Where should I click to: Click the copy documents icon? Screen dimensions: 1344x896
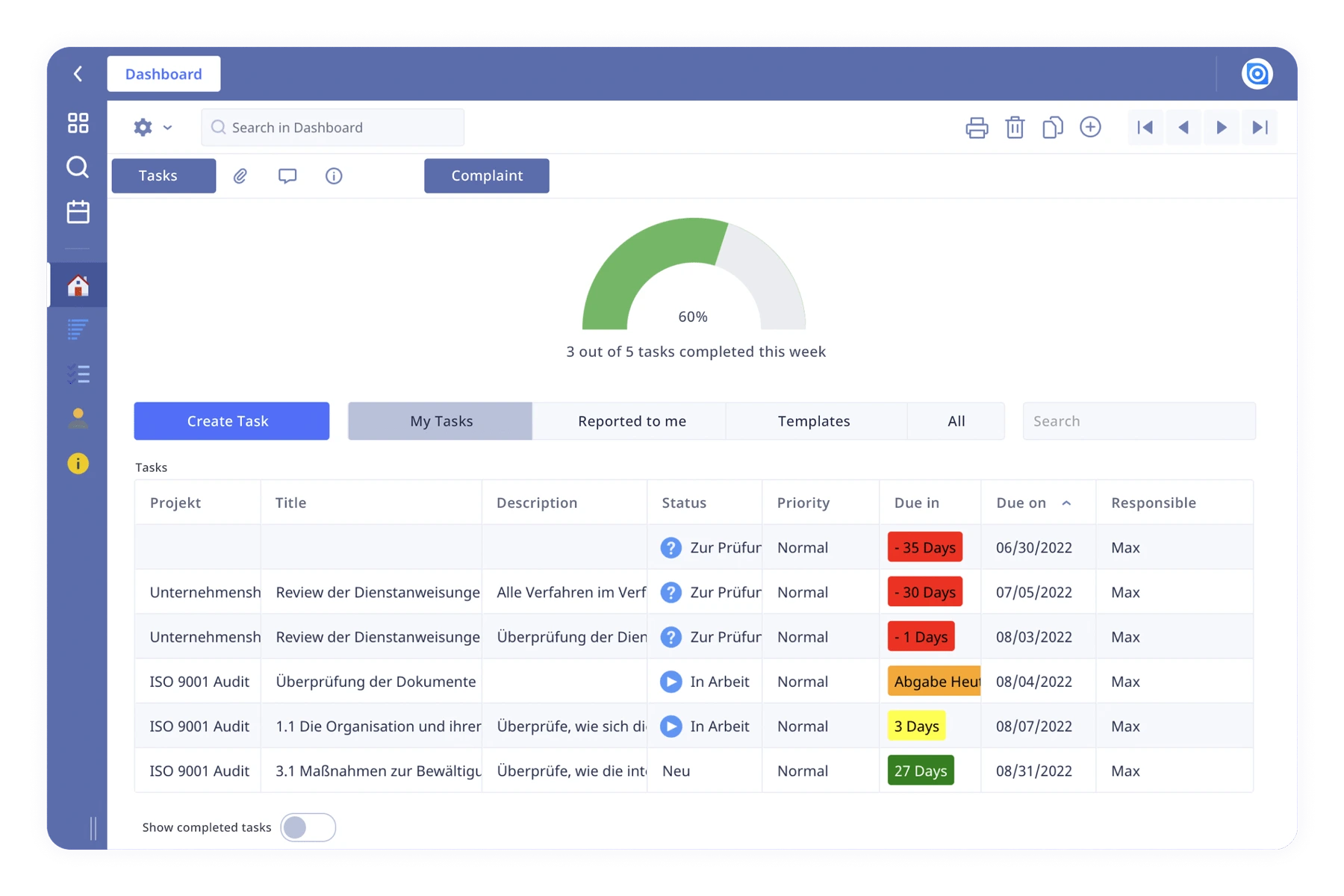(1053, 128)
